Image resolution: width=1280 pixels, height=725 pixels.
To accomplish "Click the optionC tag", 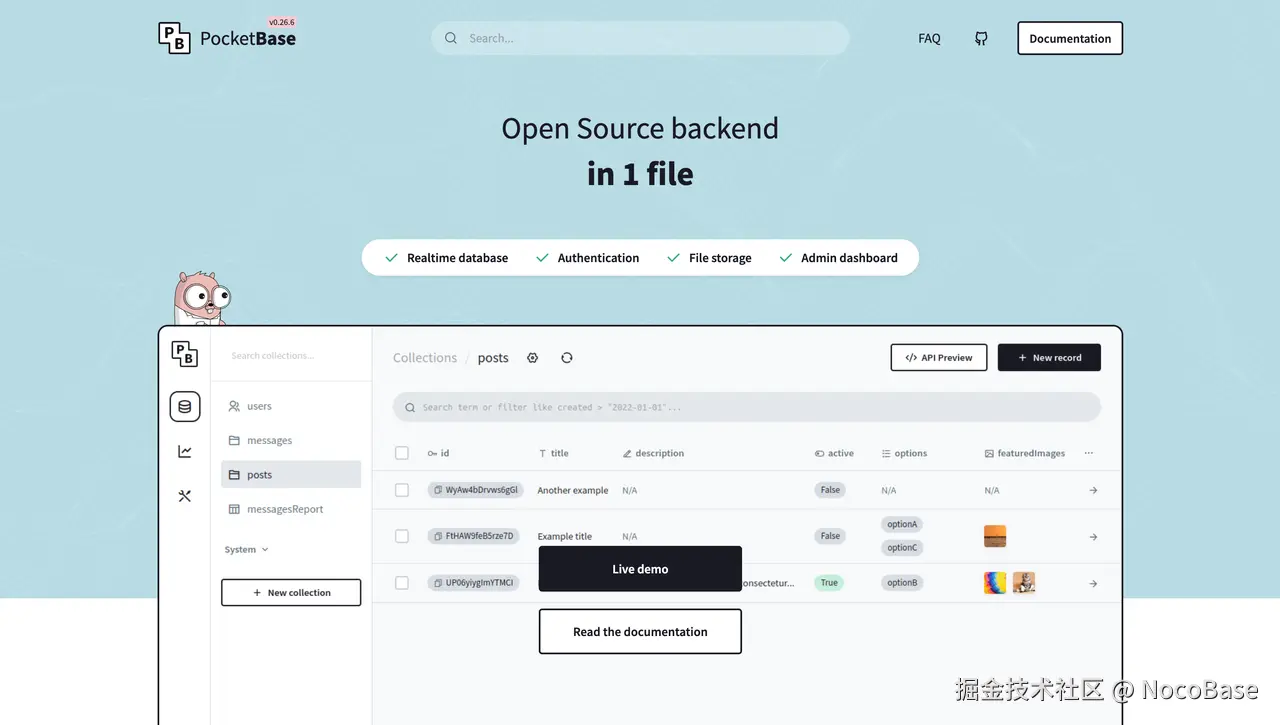I will [902, 548].
